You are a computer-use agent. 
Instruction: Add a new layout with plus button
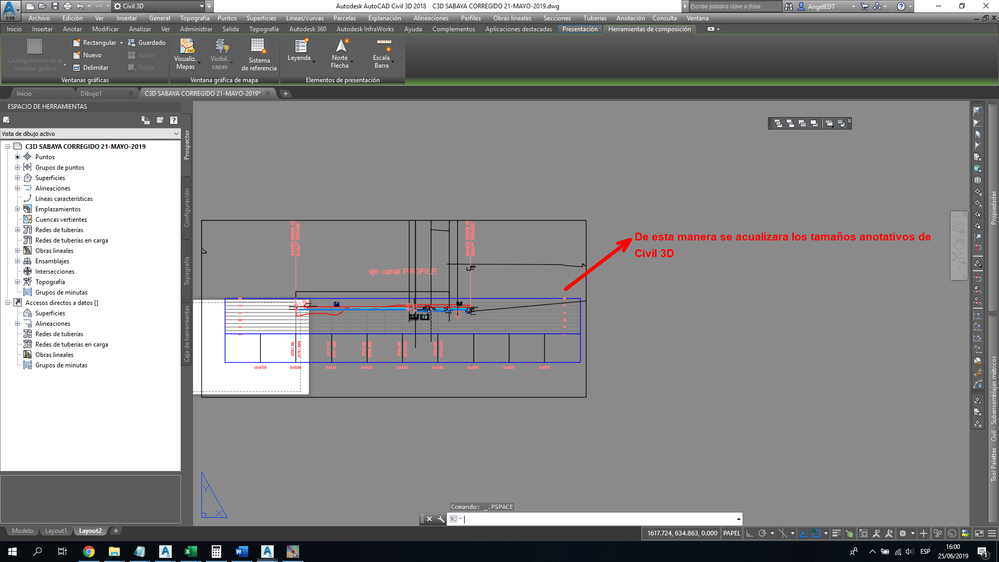click(116, 531)
